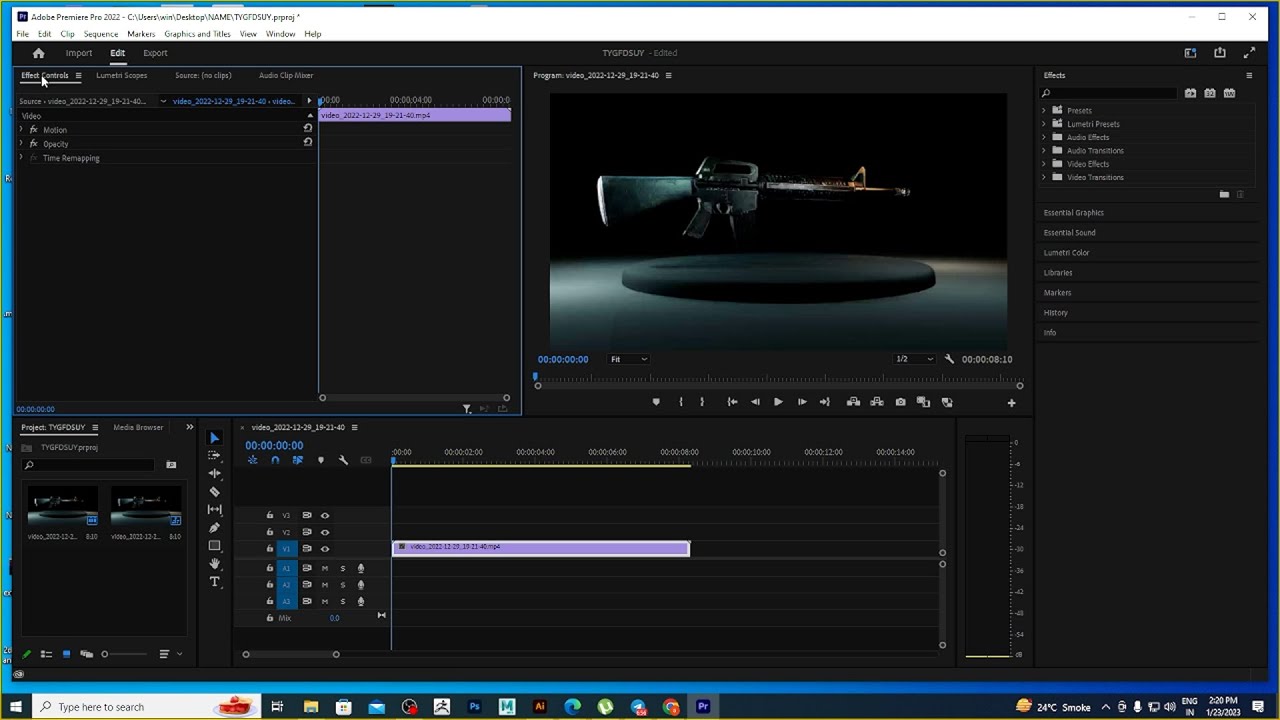Open the Essential Graphics panel
1280x720 pixels.
tap(1074, 213)
